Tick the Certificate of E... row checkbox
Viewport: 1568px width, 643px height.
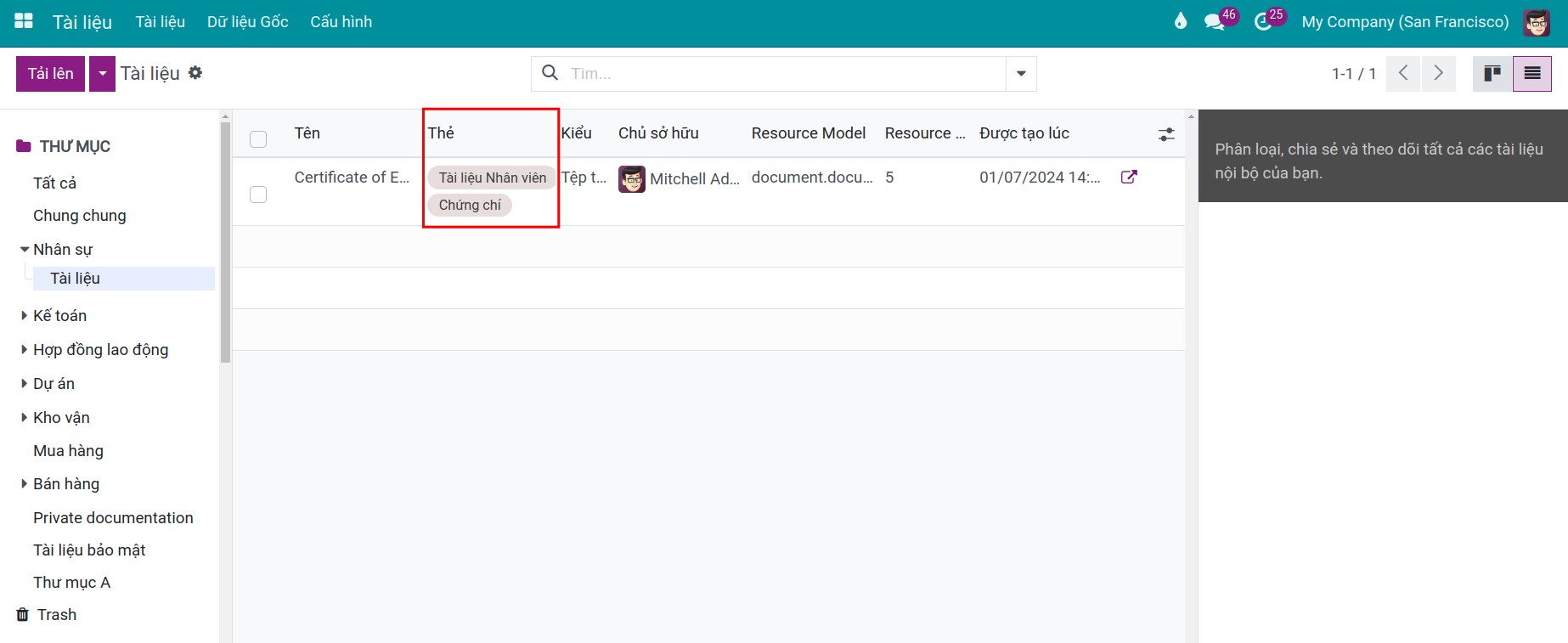258,195
